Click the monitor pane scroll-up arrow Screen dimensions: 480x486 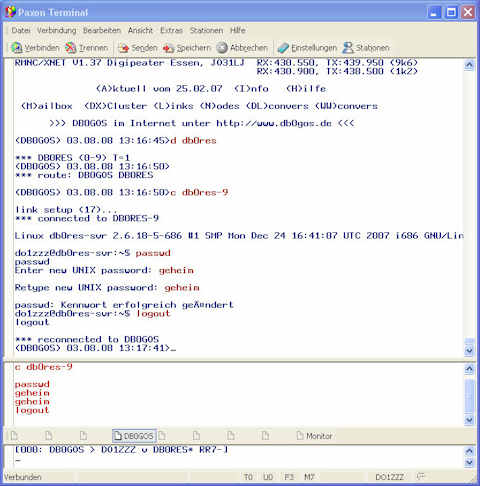tap(469, 451)
